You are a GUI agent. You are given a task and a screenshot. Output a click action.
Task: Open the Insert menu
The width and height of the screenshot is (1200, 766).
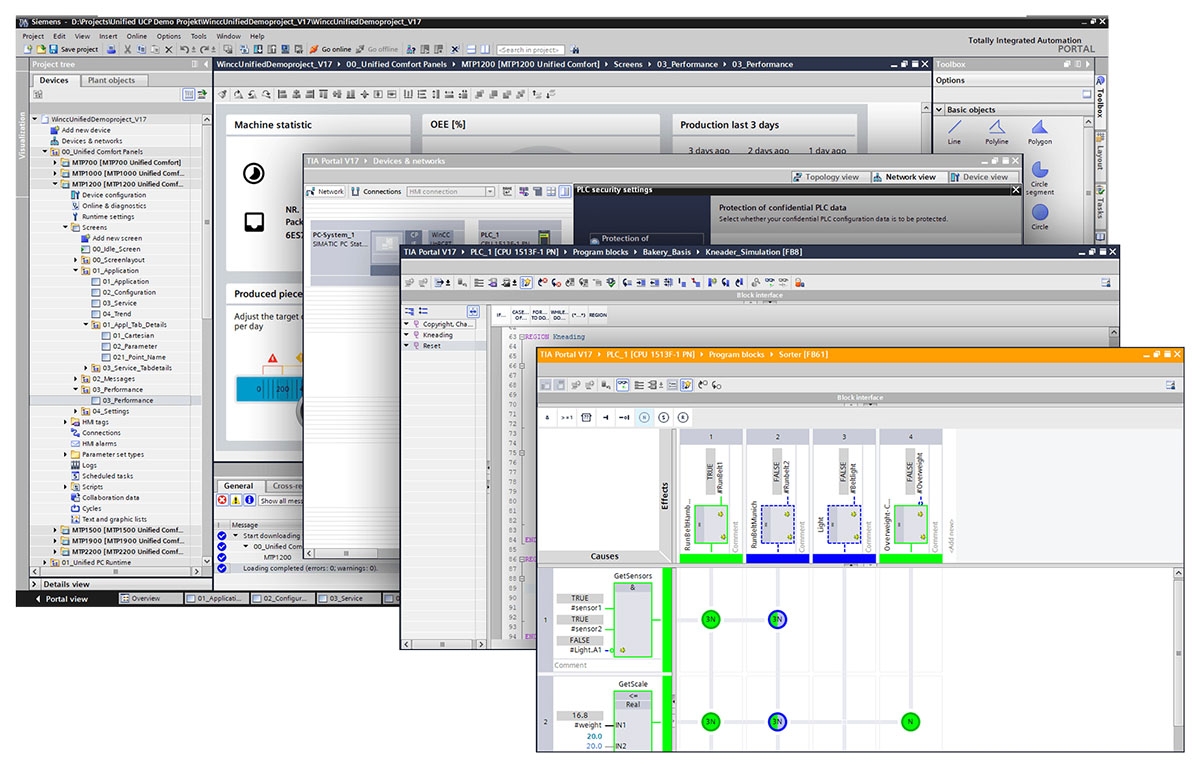pyautogui.click(x=108, y=36)
